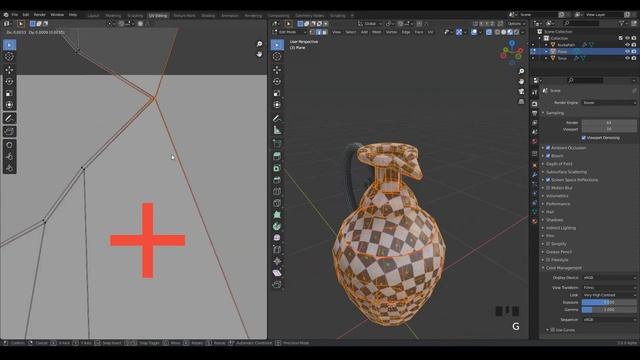Screen dimensions: 640x360
Task: Collapse the Color Management panel
Action: 564,268
